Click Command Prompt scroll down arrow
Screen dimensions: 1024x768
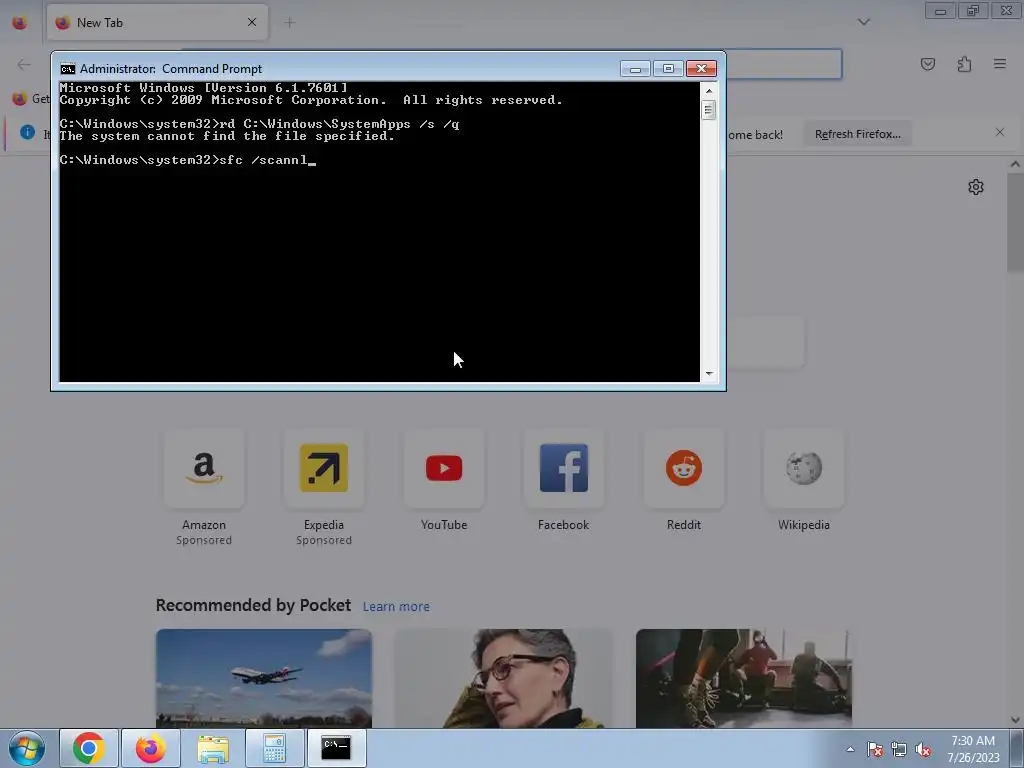pyautogui.click(x=709, y=374)
